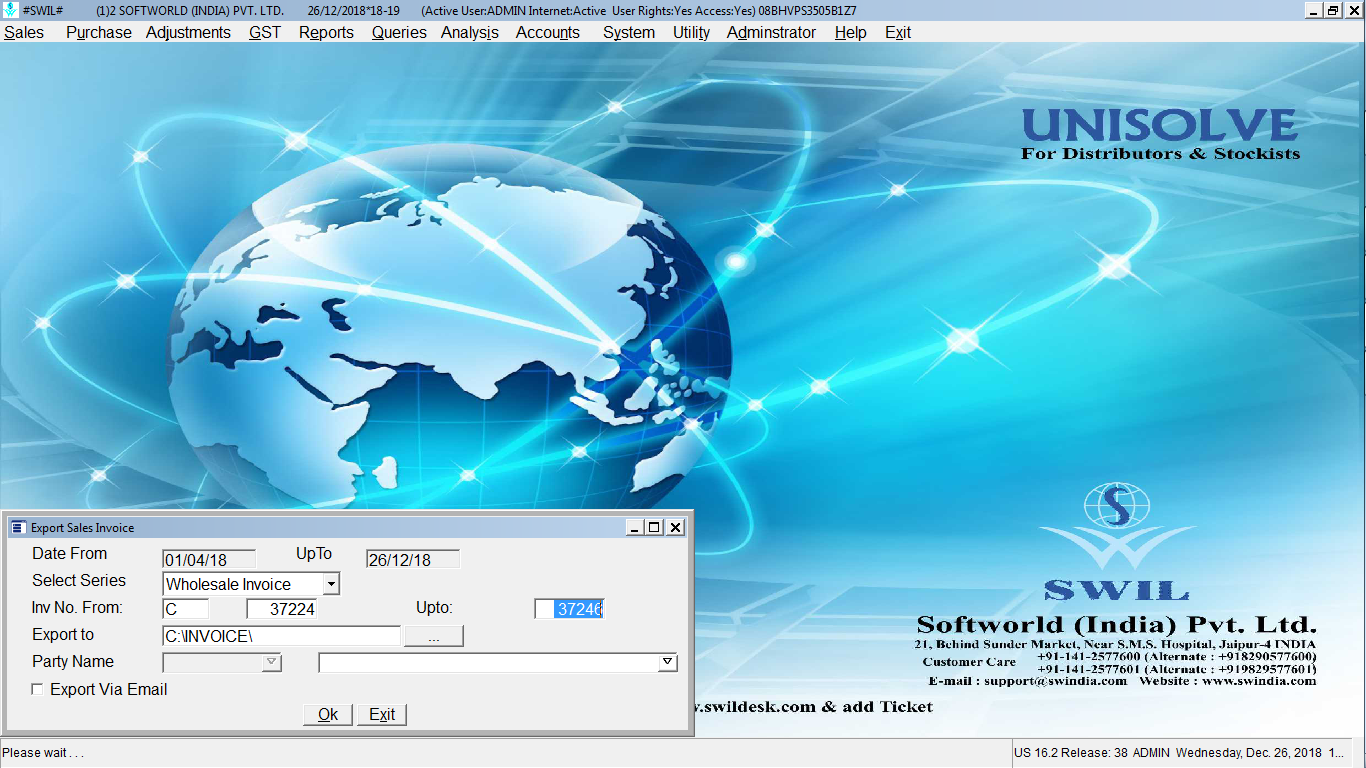Click the Exit button in dialog
The width and height of the screenshot is (1366, 768).
point(382,714)
